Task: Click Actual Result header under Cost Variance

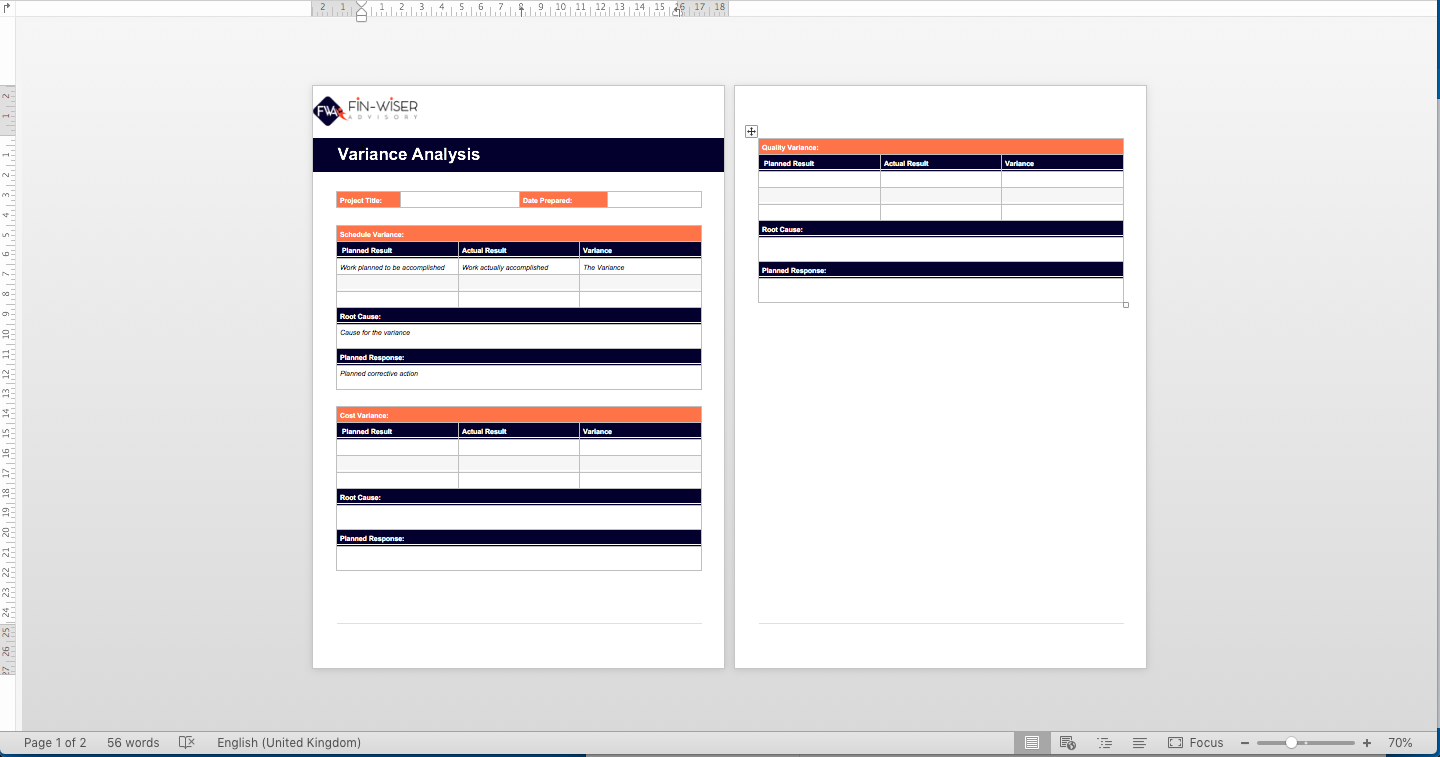Action: (x=519, y=431)
